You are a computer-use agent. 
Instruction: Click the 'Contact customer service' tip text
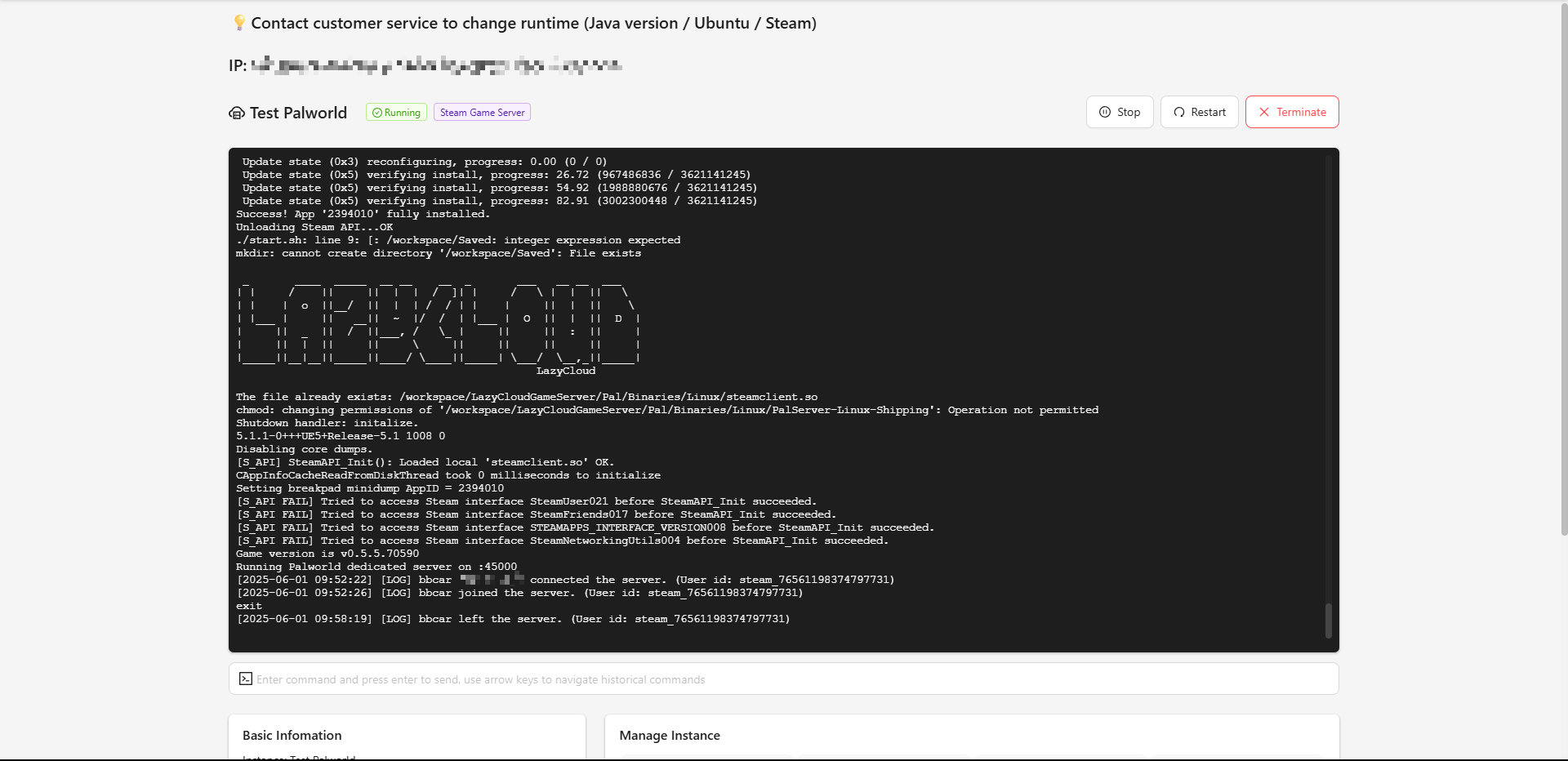533,23
